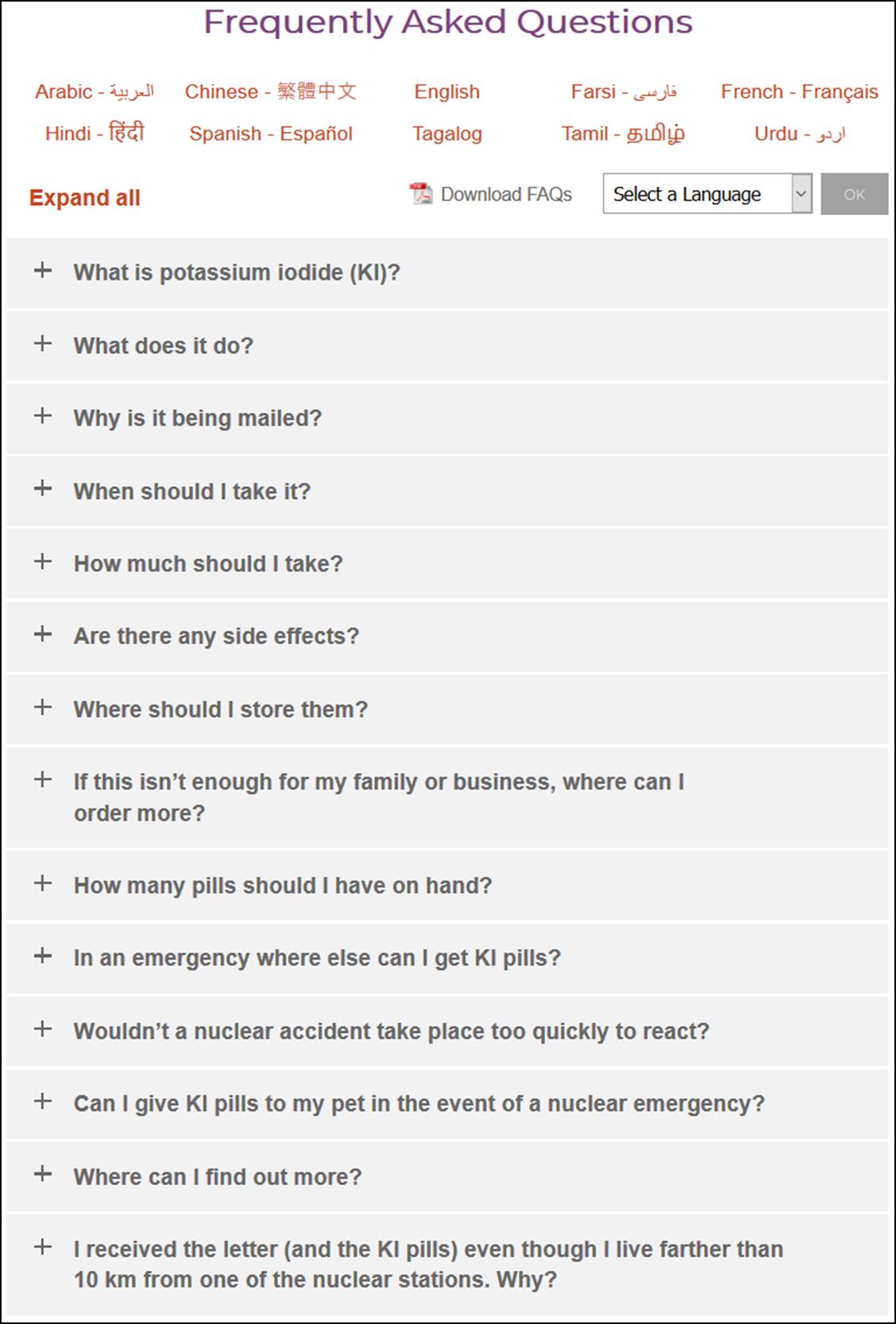
Task: Expand 'Can I give KI pills to my pet' question
Action: 447,1103
